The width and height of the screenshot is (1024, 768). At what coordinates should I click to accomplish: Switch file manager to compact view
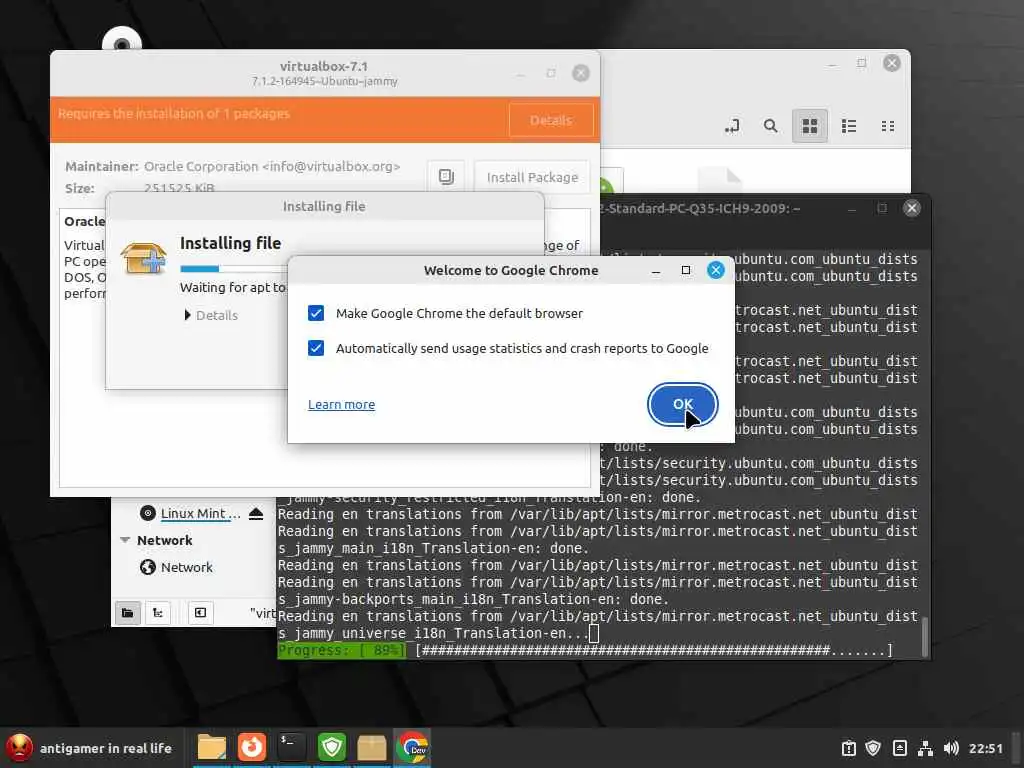coord(888,126)
